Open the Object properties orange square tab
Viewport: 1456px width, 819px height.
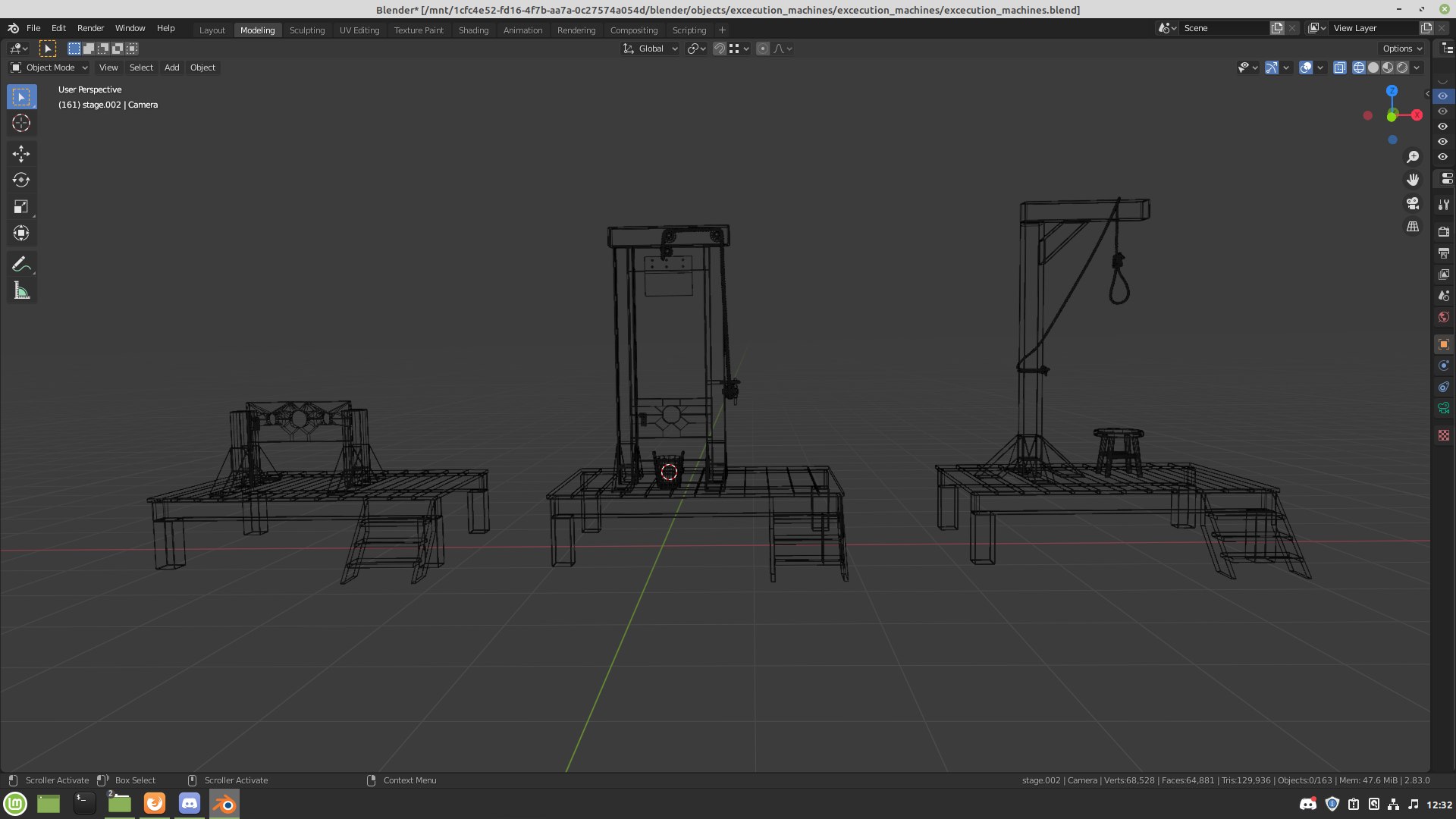tap(1444, 344)
